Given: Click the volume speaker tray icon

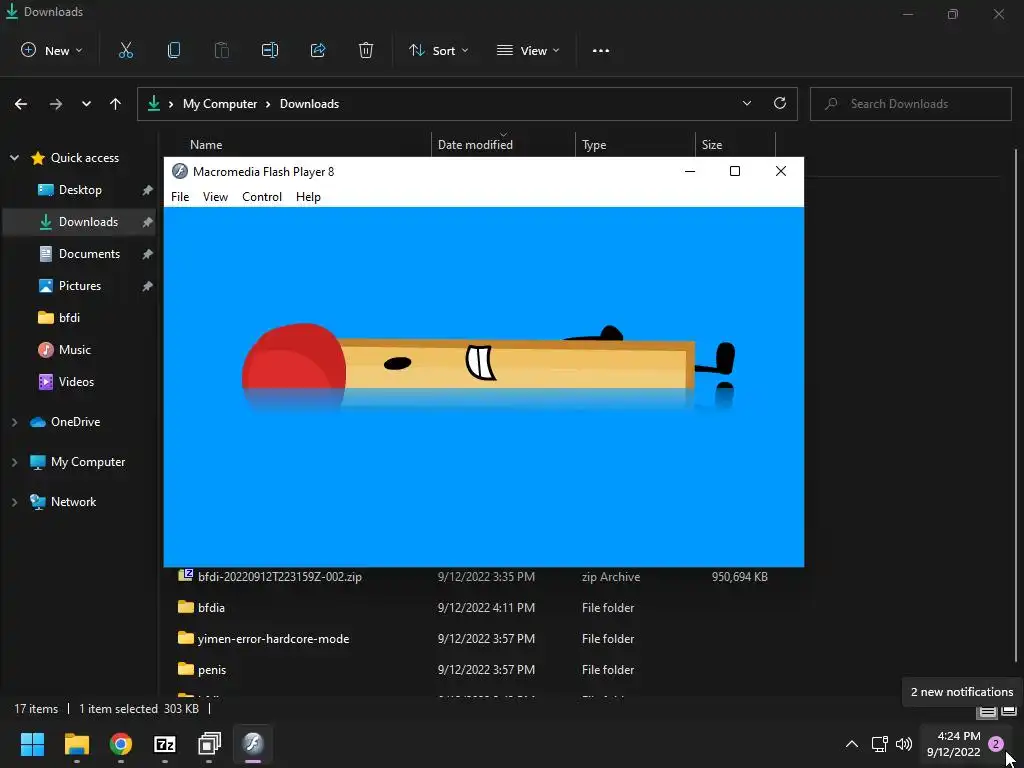Looking at the screenshot, I should (x=904, y=744).
